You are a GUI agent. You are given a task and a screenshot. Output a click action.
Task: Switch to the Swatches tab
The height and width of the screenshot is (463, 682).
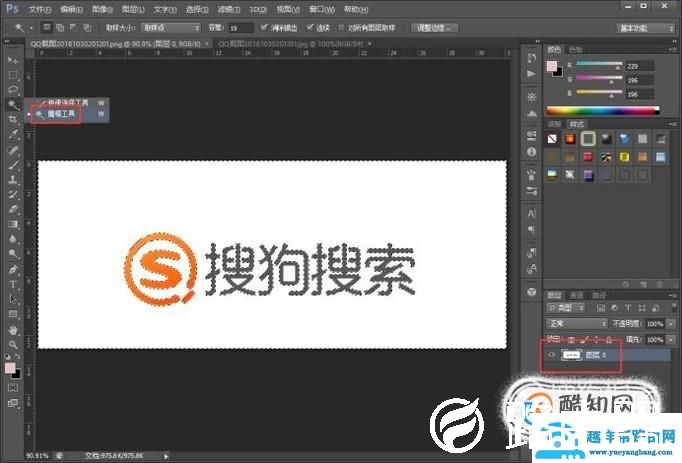click(576, 50)
